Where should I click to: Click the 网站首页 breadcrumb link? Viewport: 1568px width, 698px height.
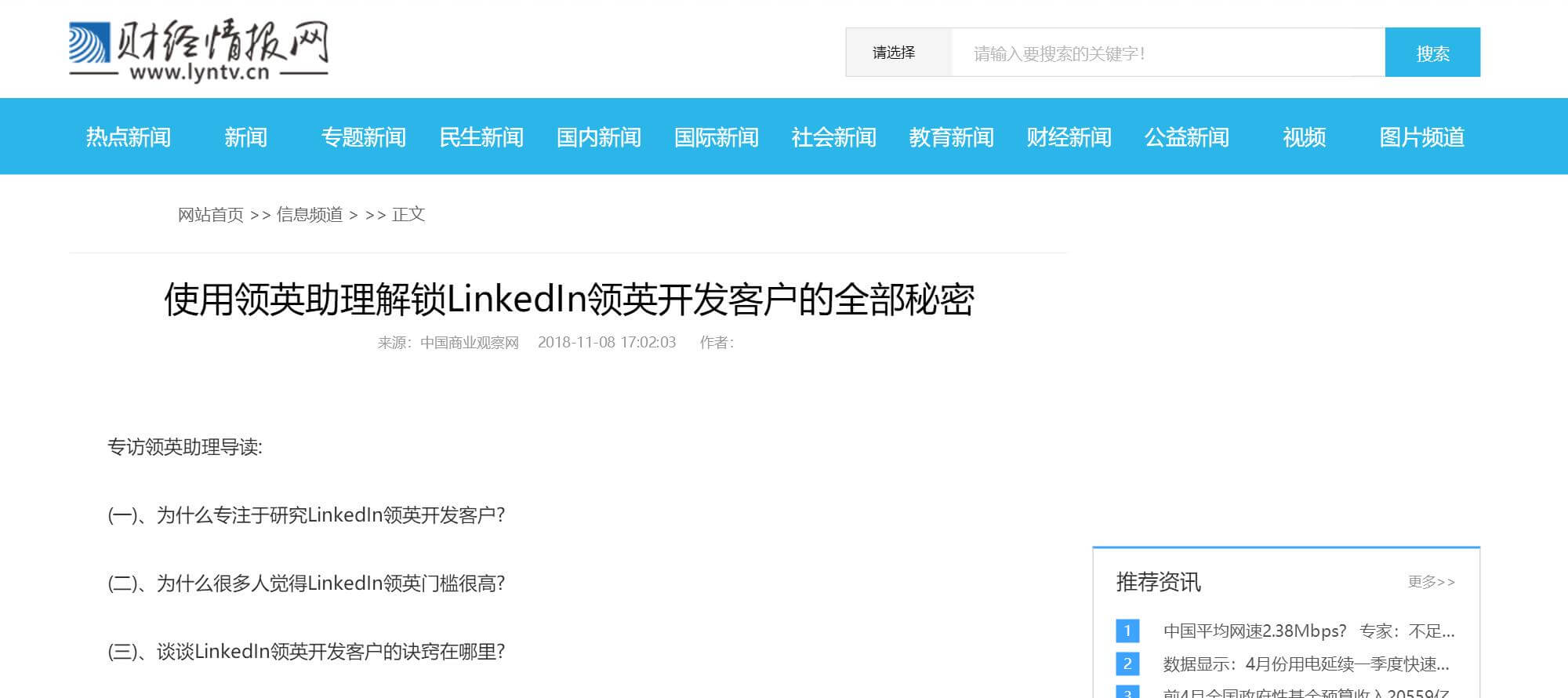(211, 215)
